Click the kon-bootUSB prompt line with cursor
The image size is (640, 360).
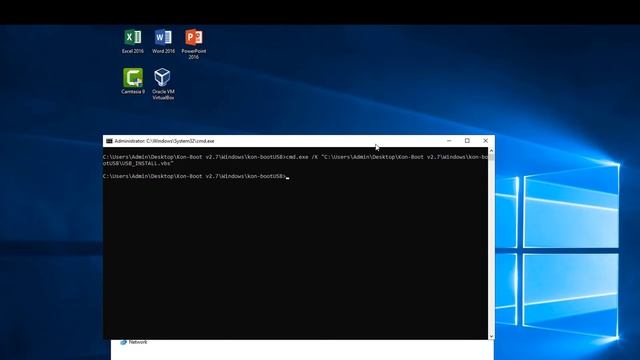point(196,176)
